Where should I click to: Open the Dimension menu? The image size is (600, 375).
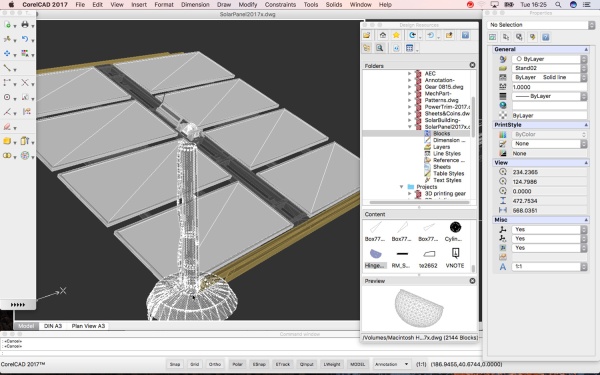pyautogui.click(x=195, y=5)
